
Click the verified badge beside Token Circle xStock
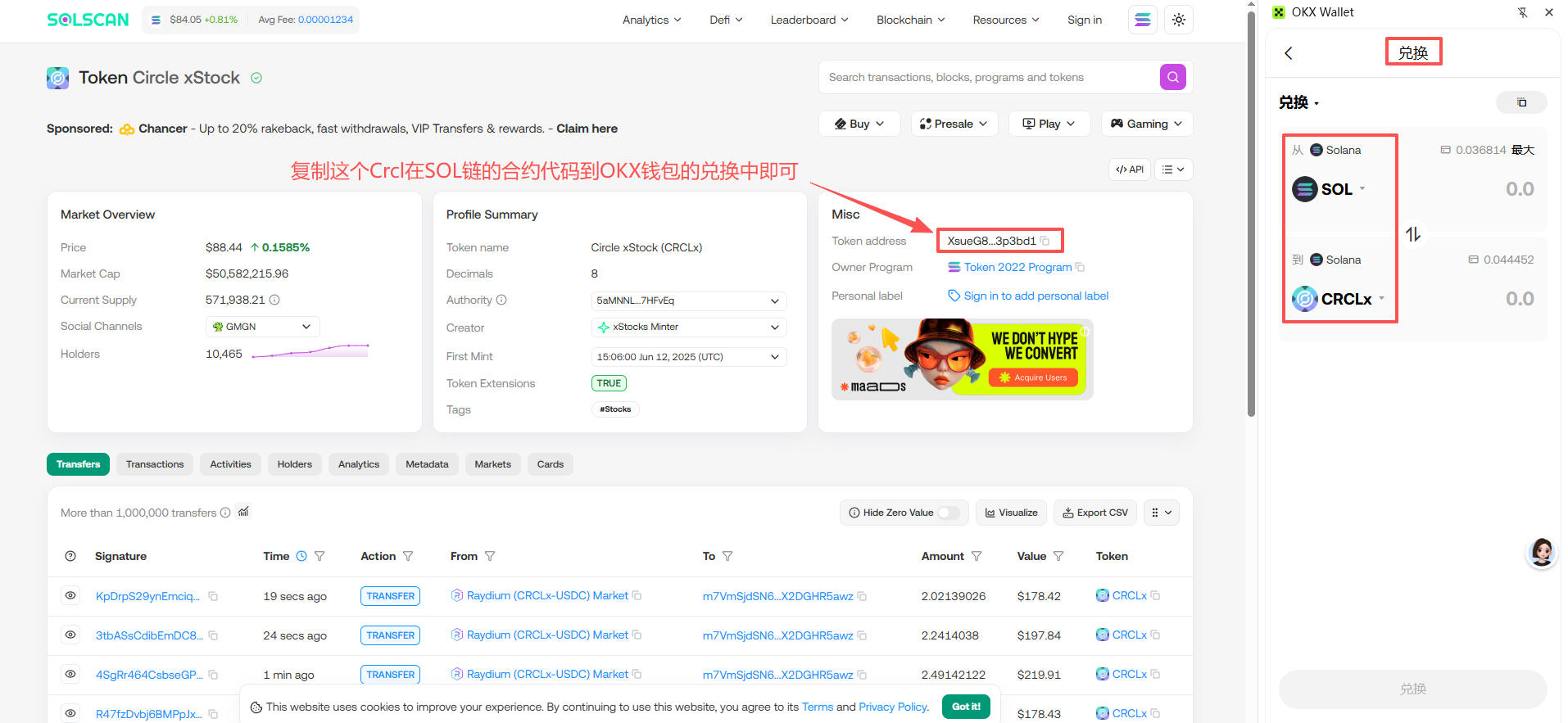(x=256, y=78)
